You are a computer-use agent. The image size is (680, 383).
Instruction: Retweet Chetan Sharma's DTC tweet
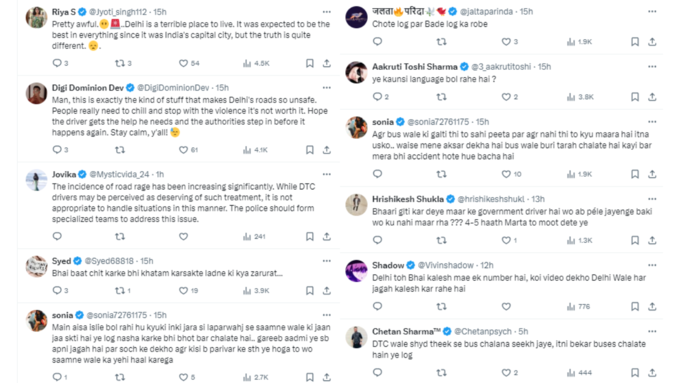441,372
